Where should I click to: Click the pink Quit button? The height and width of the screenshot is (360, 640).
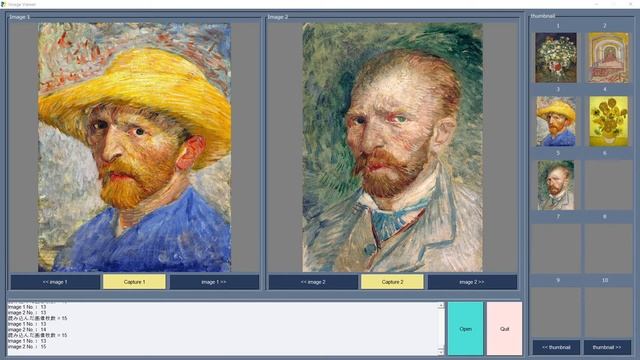(504, 329)
